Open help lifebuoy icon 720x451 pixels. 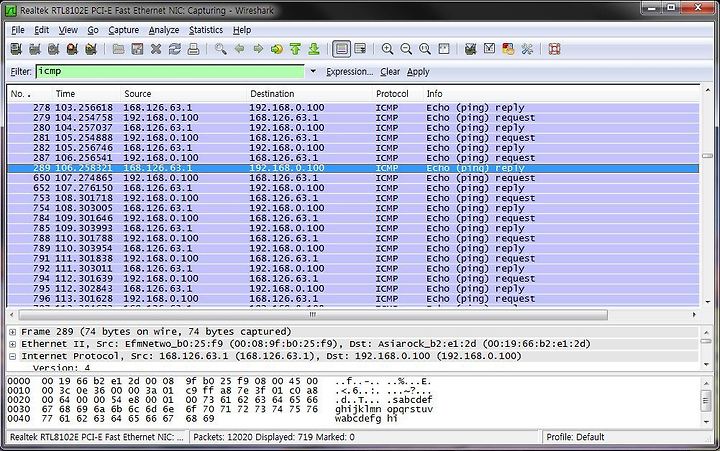pyautogui.click(x=554, y=49)
